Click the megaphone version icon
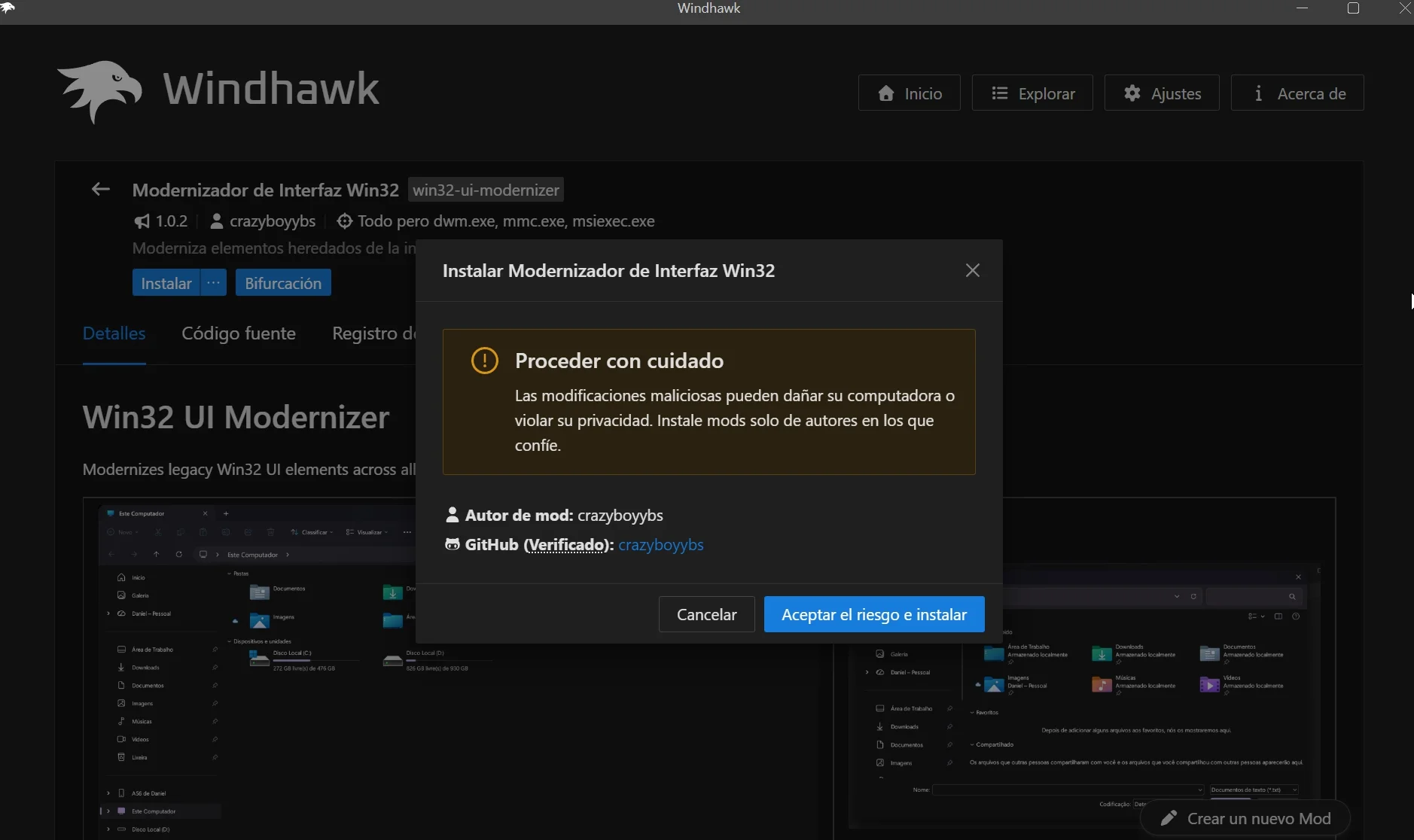Viewport: 1414px width, 840px height. pos(142,221)
